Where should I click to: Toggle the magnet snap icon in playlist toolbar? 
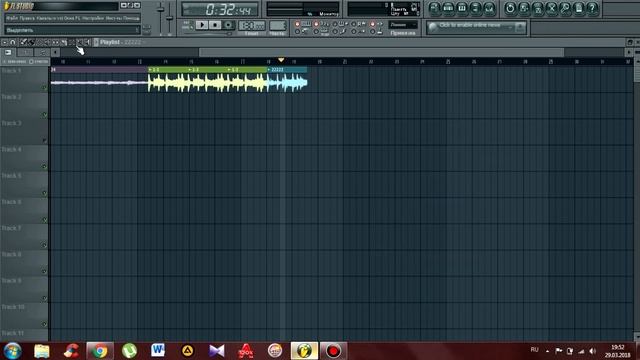(x=13, y=42)
